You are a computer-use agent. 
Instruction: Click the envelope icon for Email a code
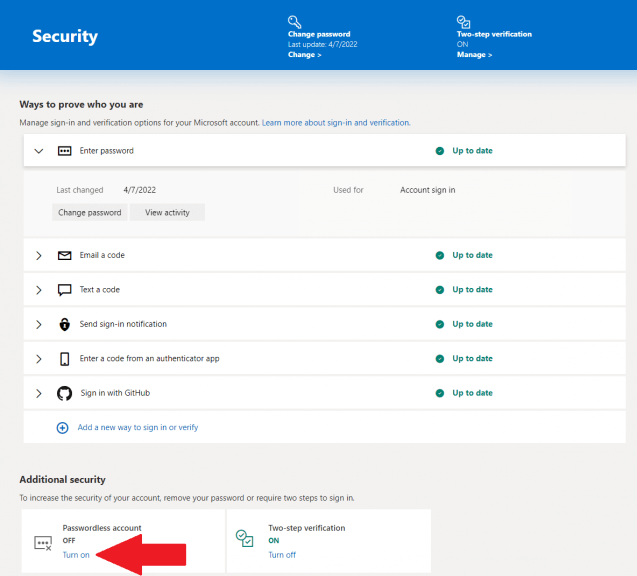tap(65, 256)
